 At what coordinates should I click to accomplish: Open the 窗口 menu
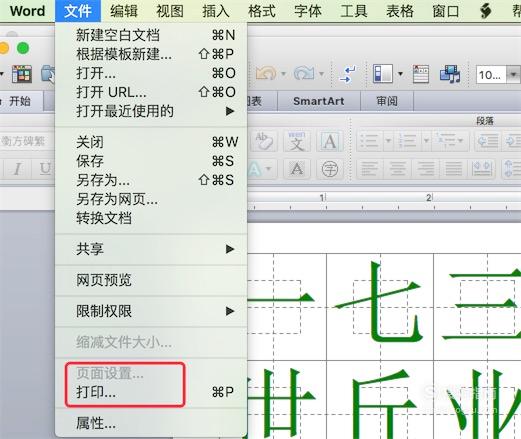tap(446, 11)
